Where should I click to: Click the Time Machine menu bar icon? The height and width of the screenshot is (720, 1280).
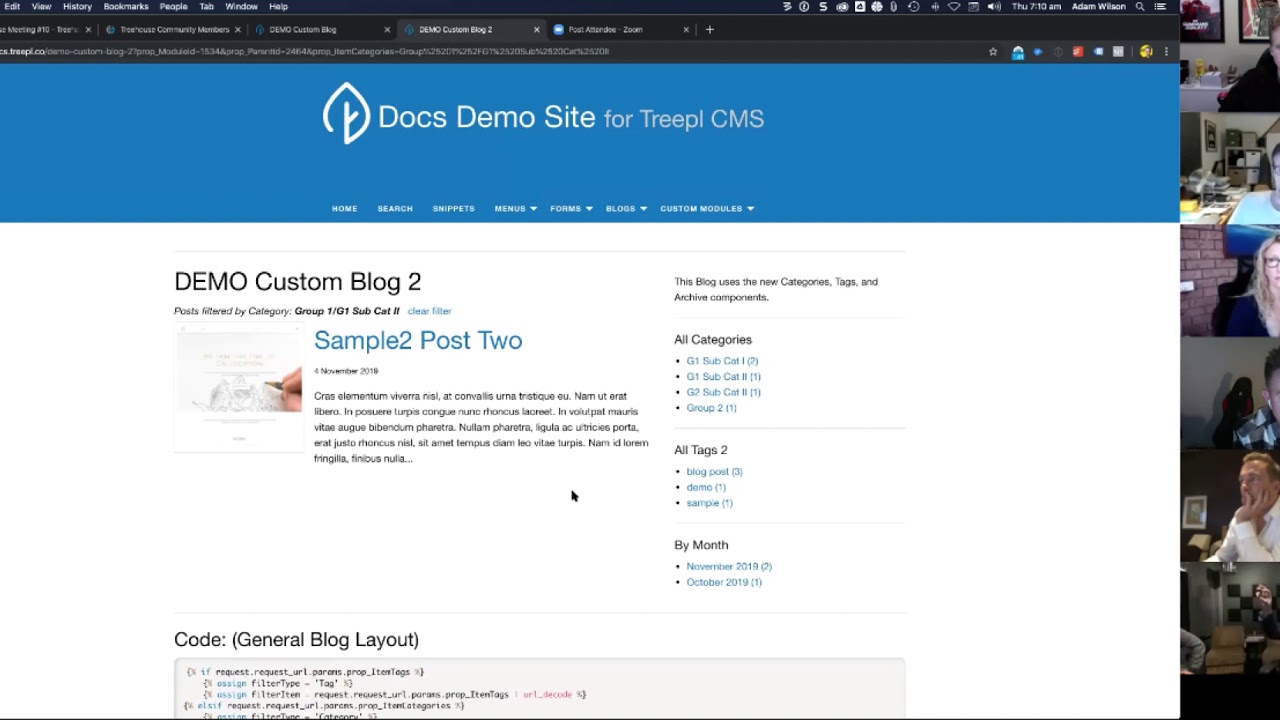click(913, 7)
